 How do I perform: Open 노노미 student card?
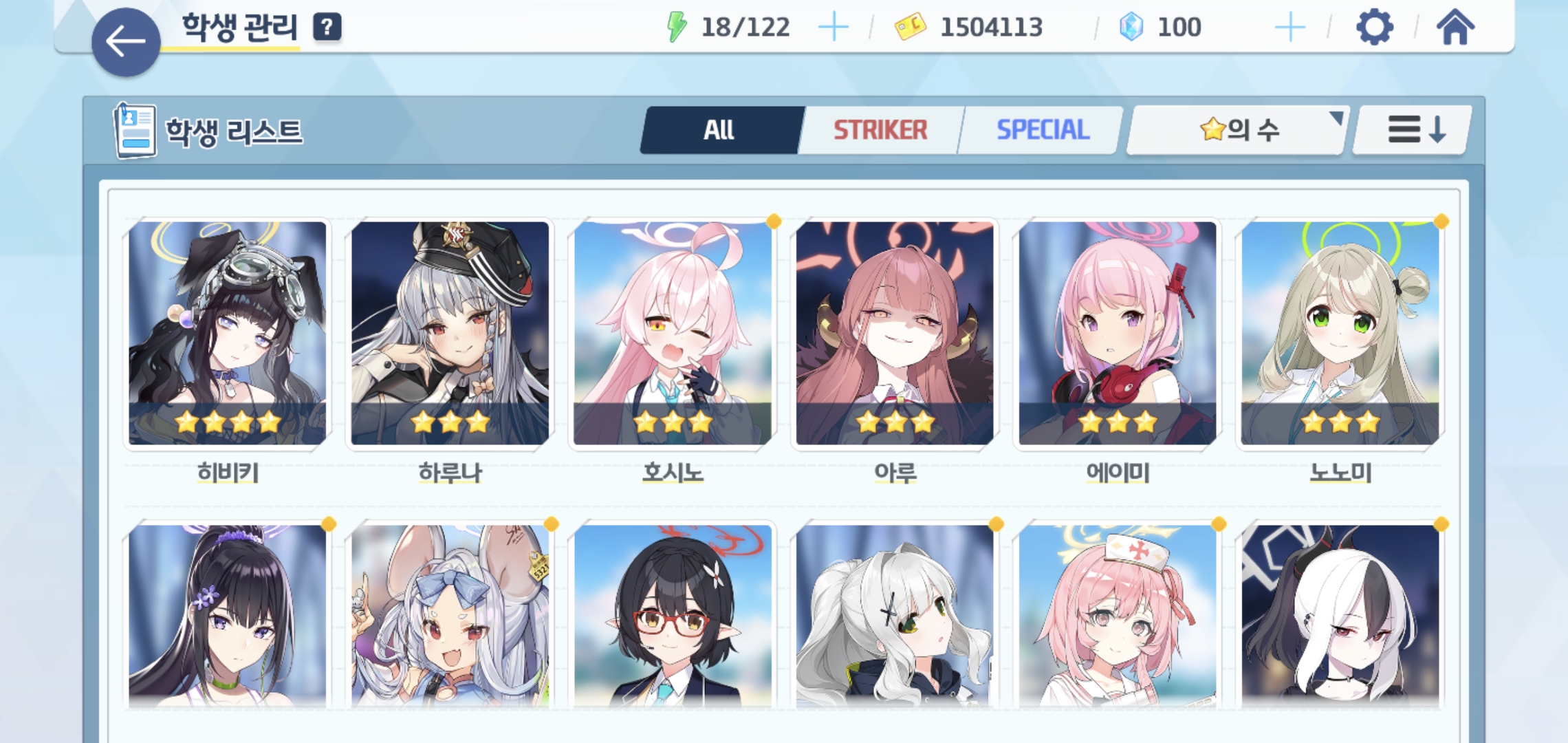click(x=1340, y=334)
